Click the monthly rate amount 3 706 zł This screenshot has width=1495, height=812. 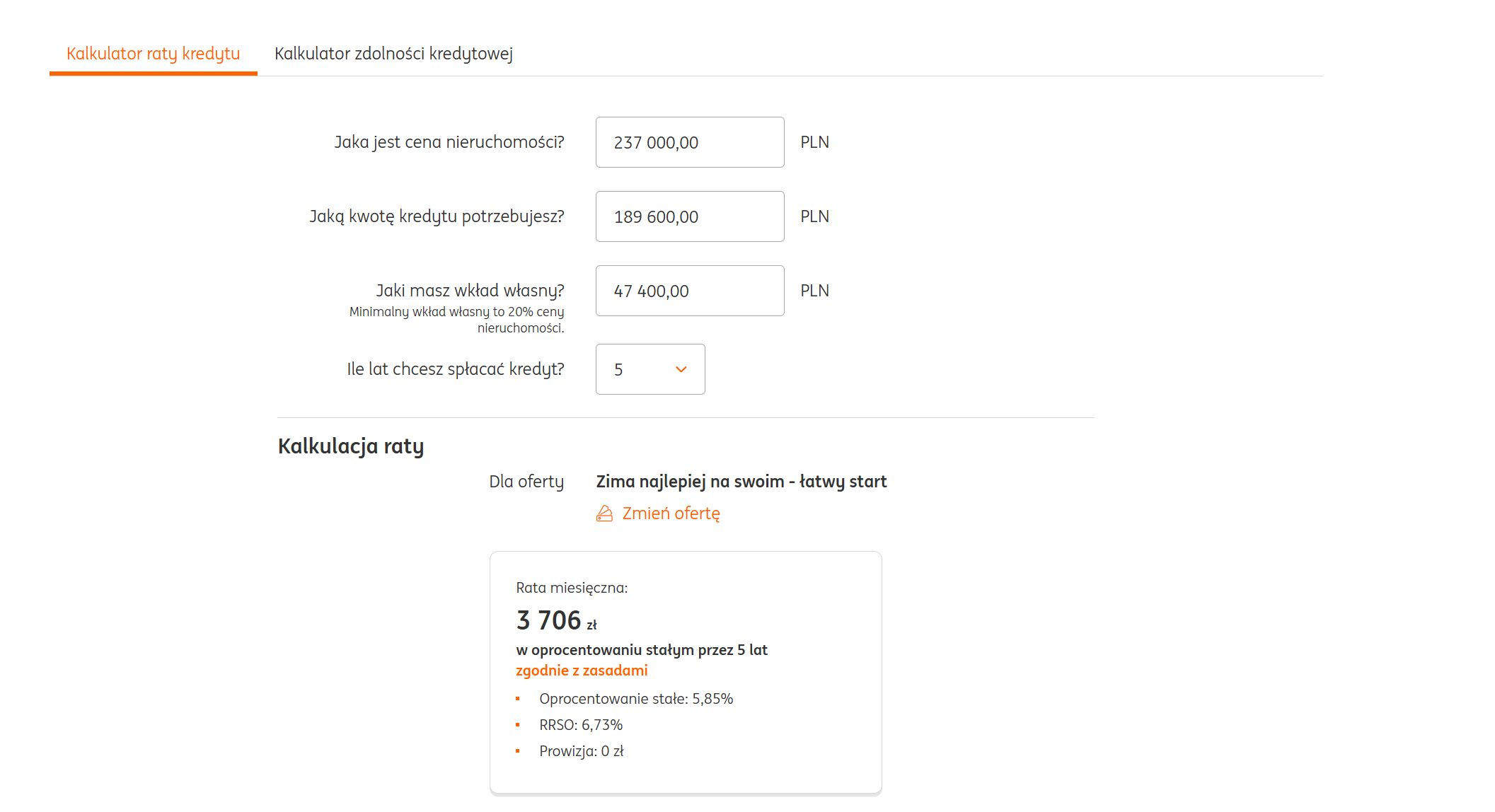pyautogui.click(x=556, y=621)
